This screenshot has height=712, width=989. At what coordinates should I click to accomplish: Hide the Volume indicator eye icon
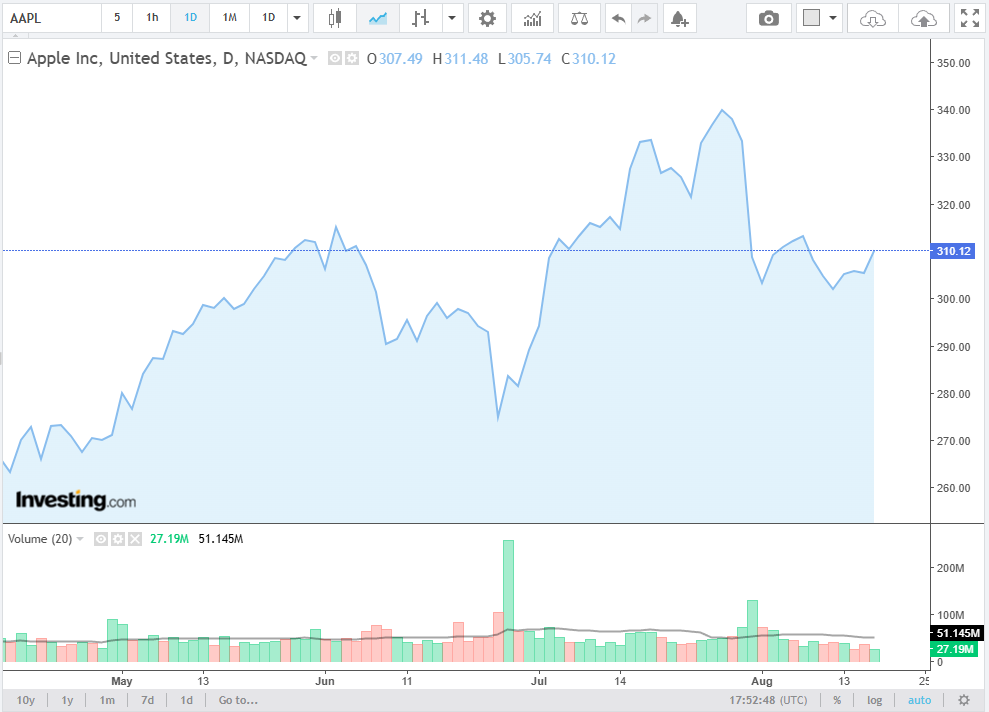tap(100, 539)
